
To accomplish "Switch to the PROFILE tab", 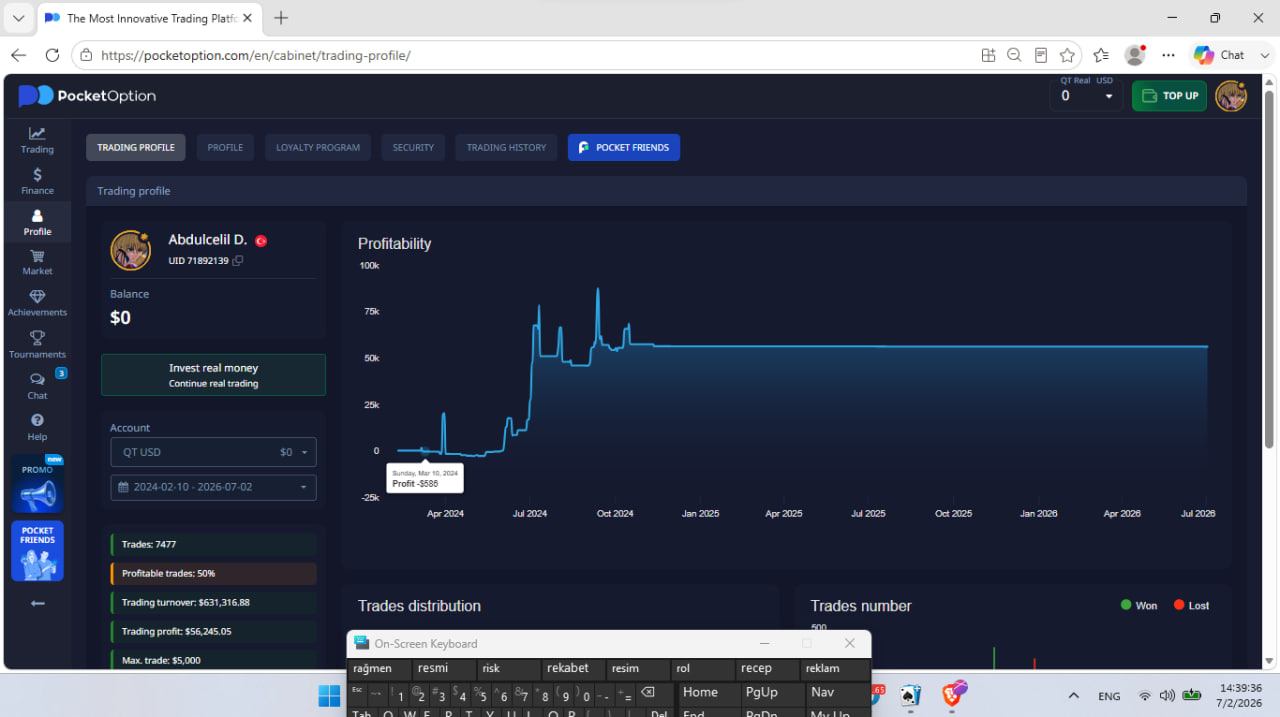I will coord(225,147).
